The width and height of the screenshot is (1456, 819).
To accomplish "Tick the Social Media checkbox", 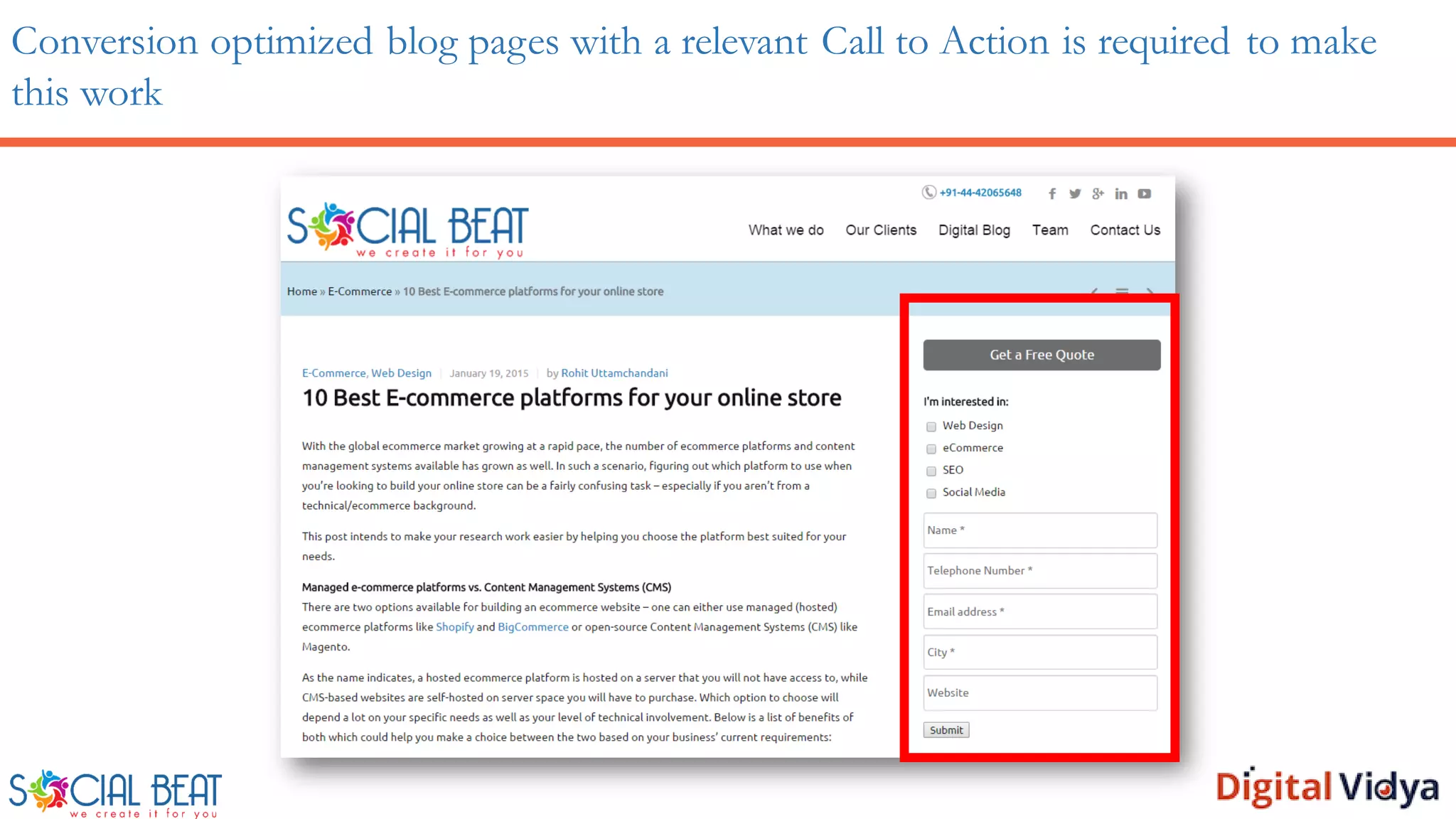I will click(x=931, y=493).
